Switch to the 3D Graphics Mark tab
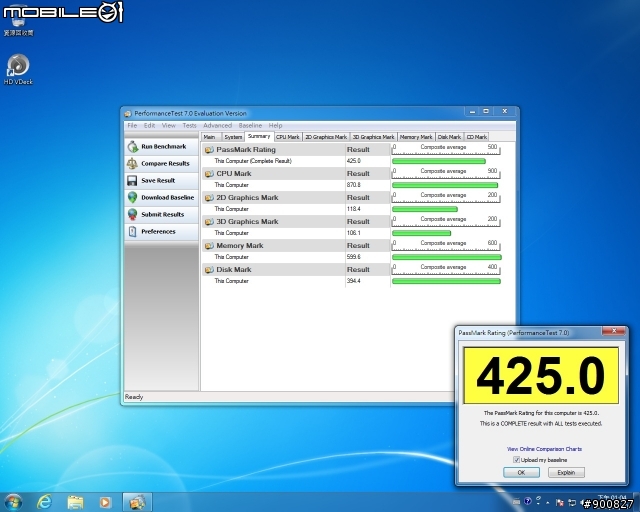 [373, 137]
